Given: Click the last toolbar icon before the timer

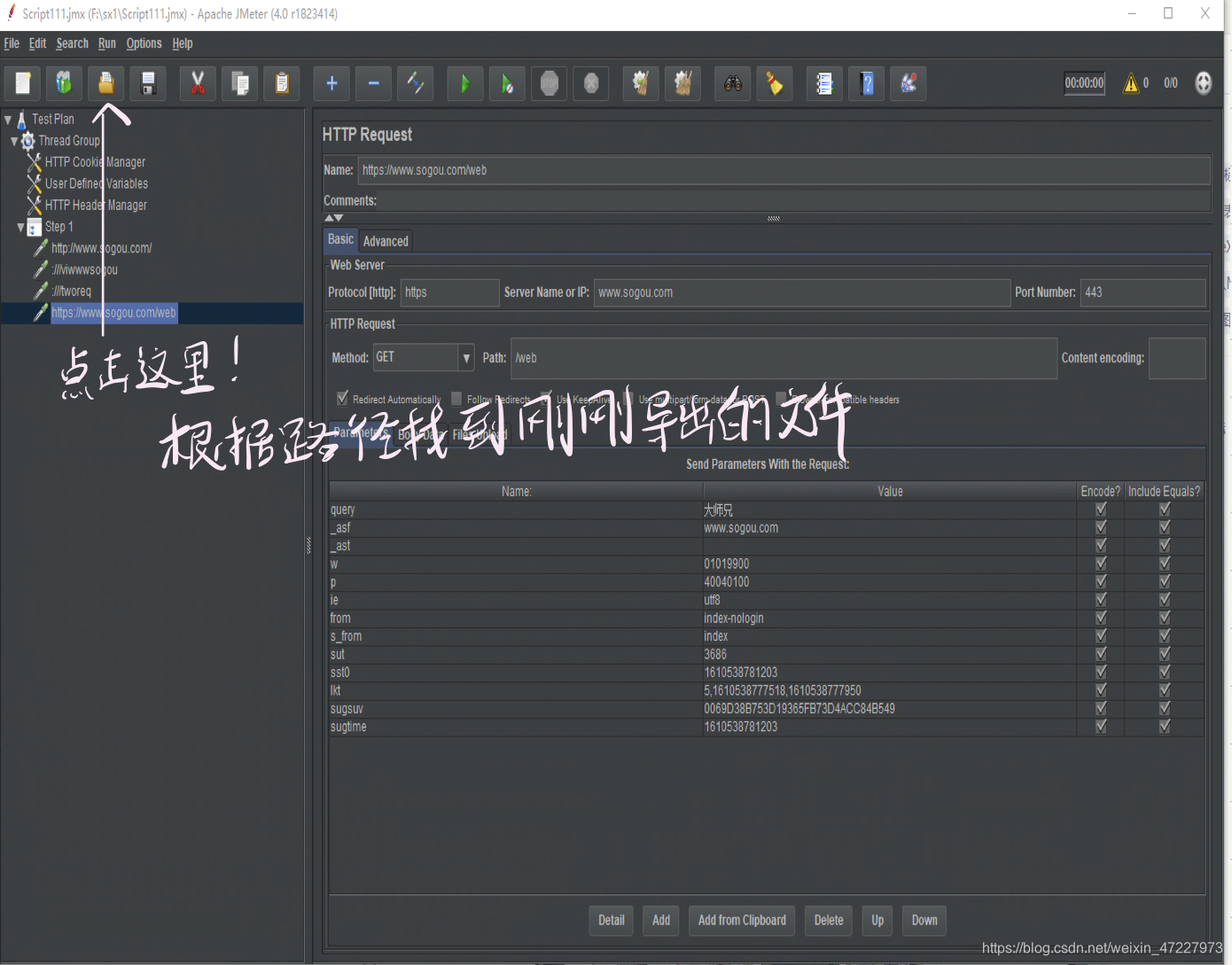Looking at the screenshot, I should coord(908,83).
